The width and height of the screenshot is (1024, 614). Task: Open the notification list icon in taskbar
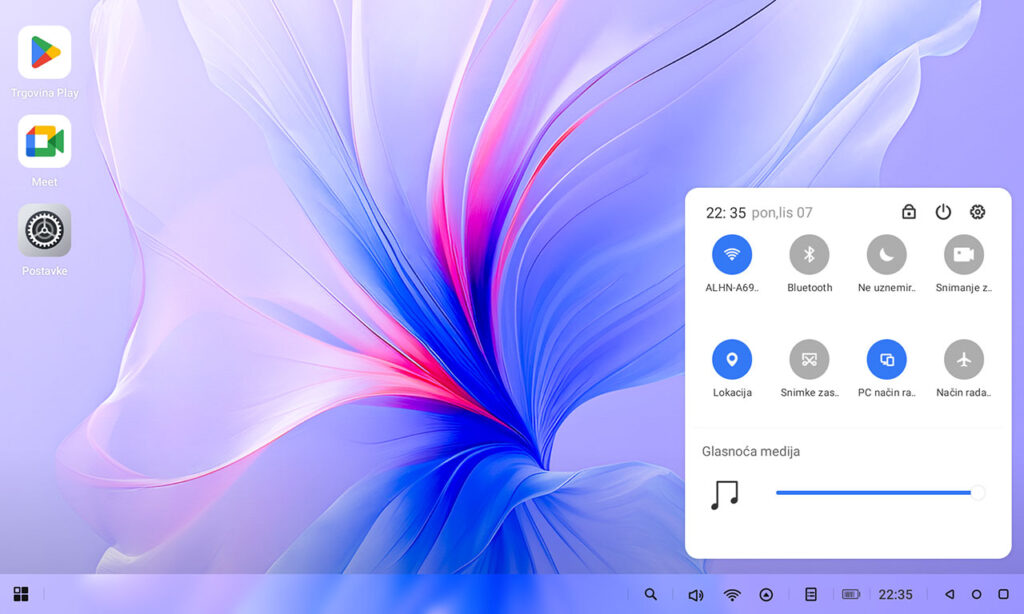point(811,594)
